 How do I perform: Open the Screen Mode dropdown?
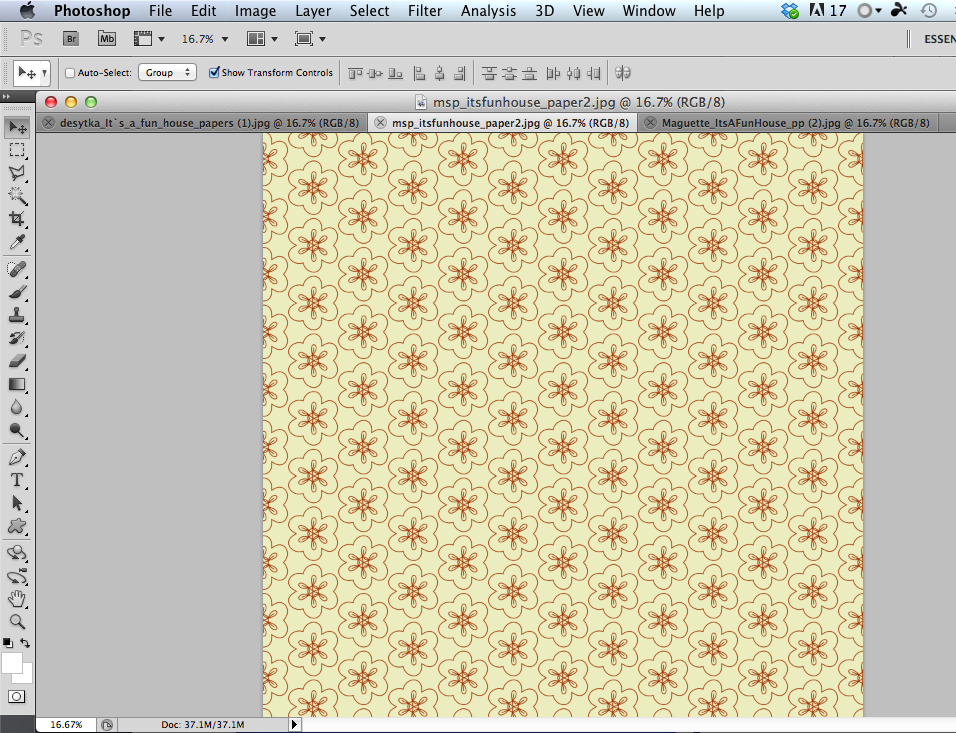pyautogui.click(x=312, y=38)
